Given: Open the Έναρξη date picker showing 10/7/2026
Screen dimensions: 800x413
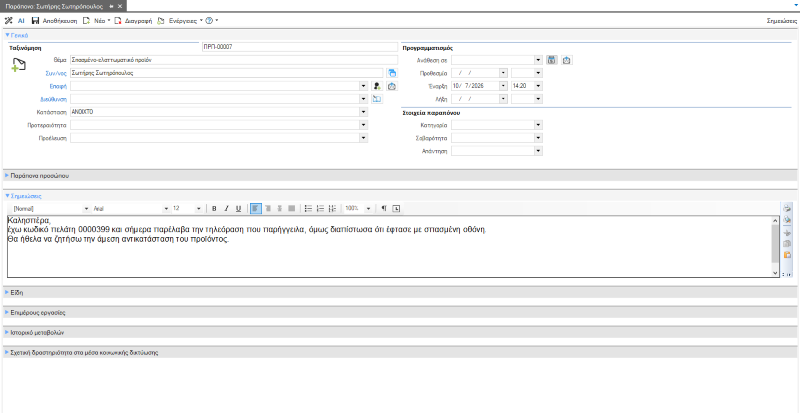Looking at the screenshot, I should coord(504,86).
